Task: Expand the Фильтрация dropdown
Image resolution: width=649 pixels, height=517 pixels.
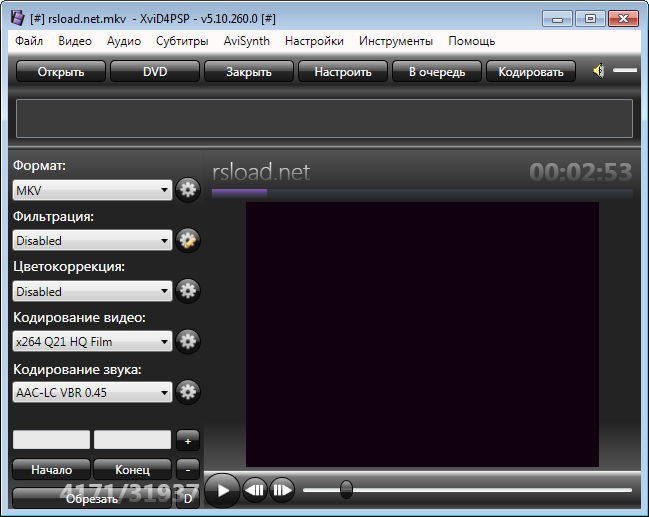Action: coord(93,240)
